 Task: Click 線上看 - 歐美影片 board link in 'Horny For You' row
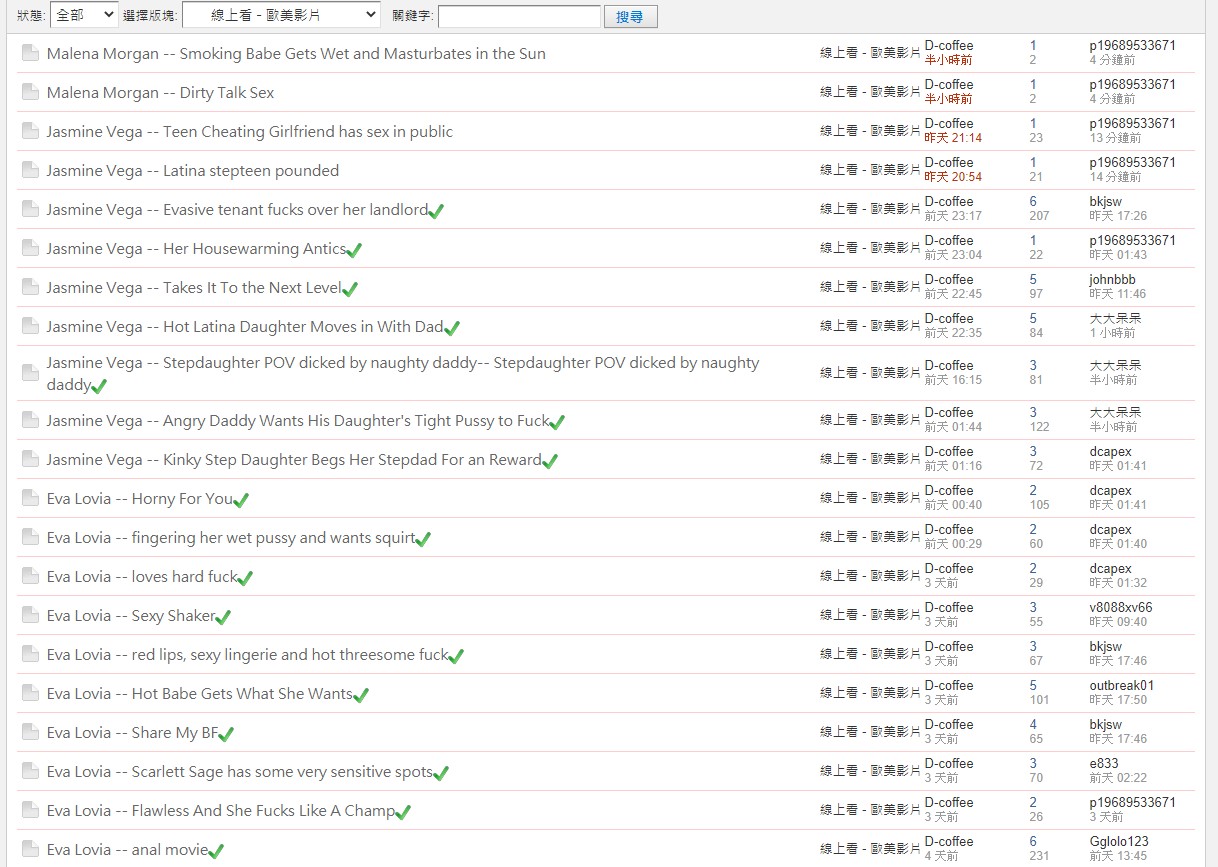pyautogui.click(x=870, y=498)
